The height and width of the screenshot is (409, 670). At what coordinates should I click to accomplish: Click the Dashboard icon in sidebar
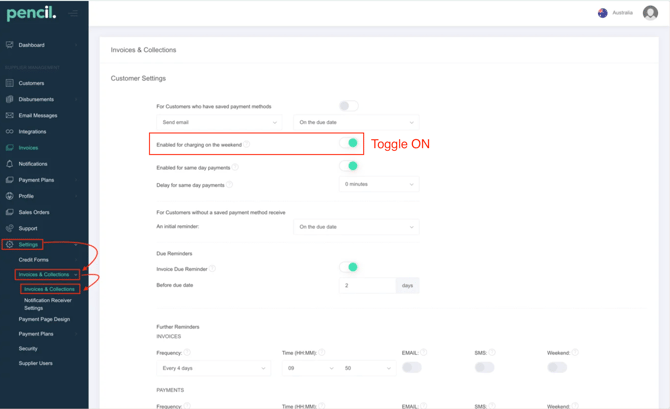[x=10, y=45]
